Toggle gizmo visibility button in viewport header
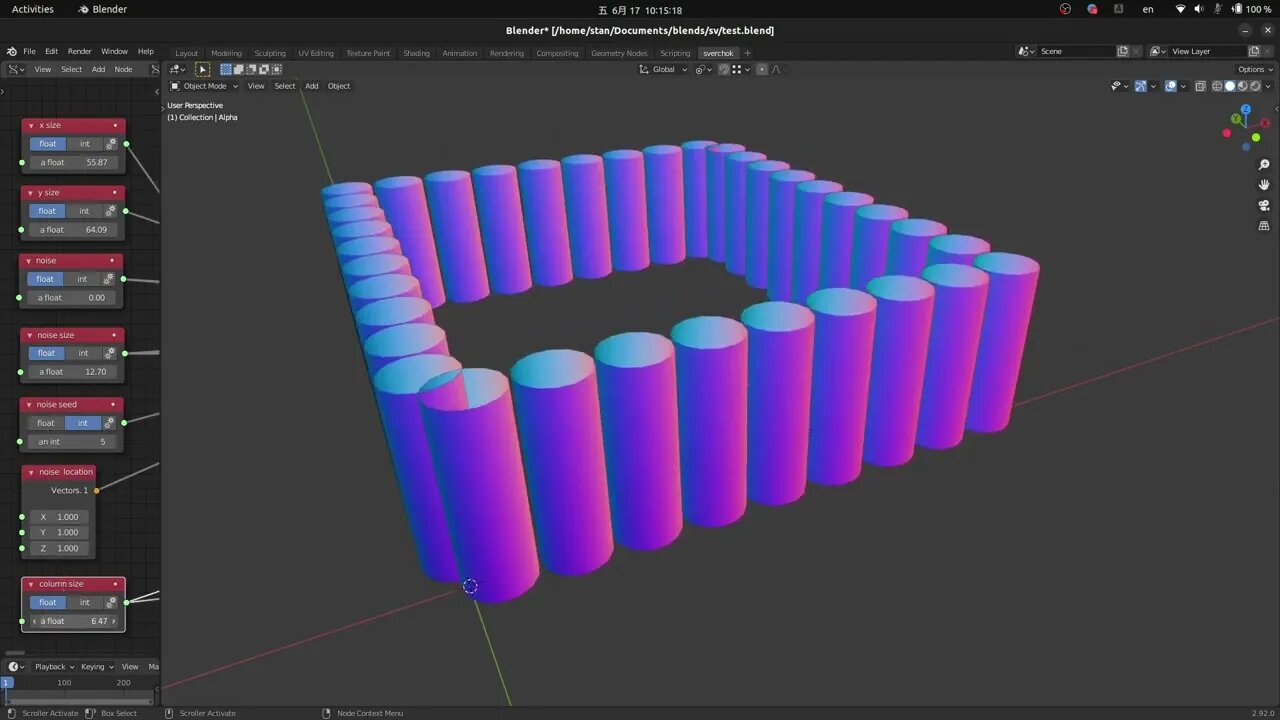 (1140, 86)
